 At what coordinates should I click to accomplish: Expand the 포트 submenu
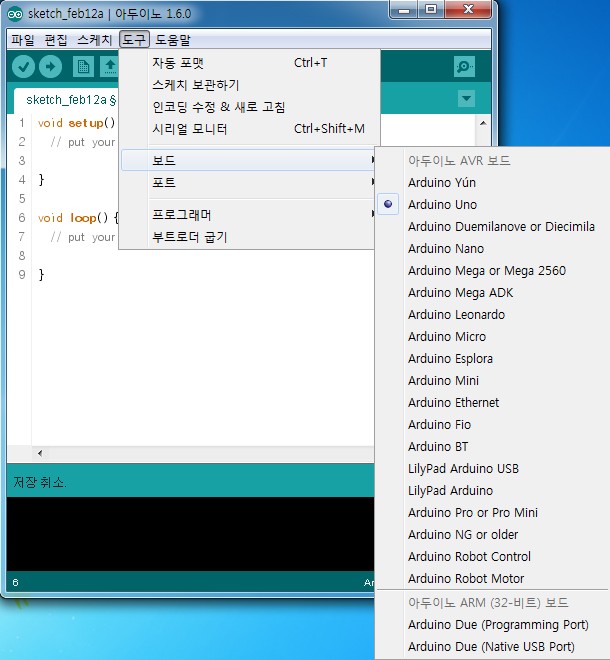tap(248, 182)
